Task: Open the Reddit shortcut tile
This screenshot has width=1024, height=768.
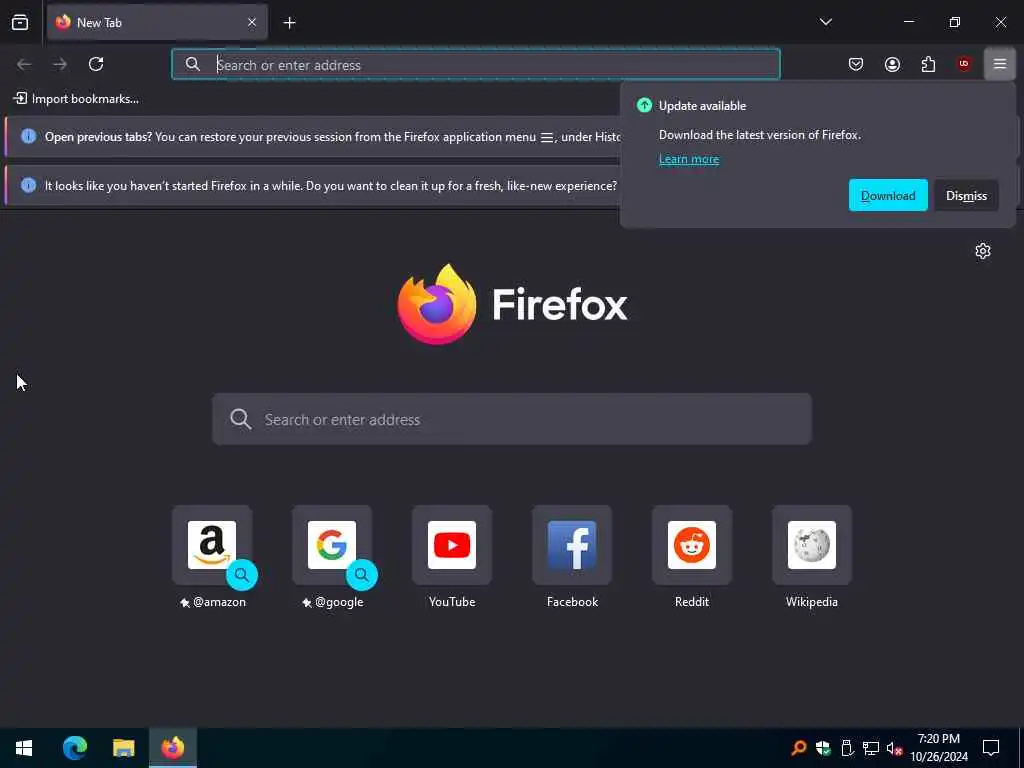Action: click(692, 545)
